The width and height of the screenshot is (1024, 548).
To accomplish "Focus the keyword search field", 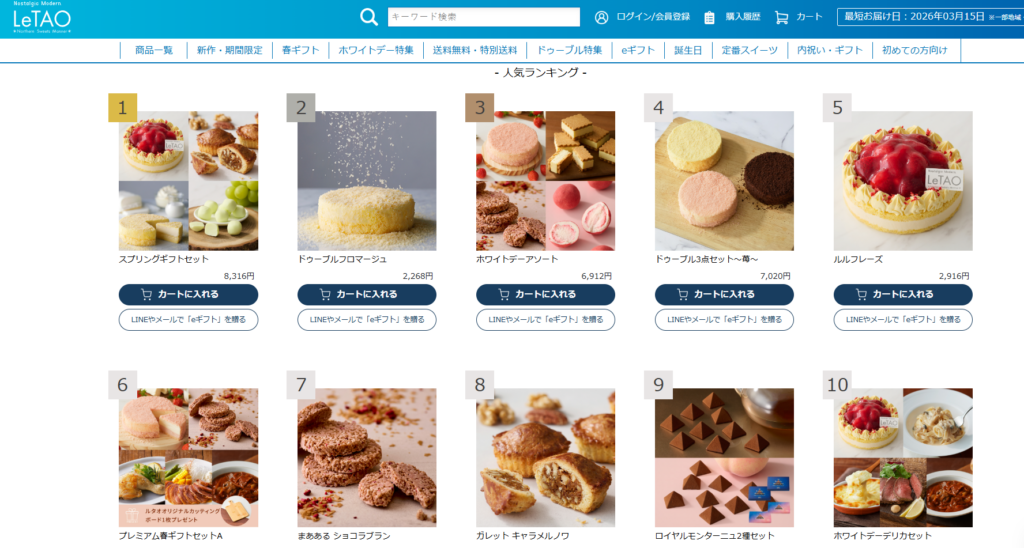I will pyautogui.click(x=484, y=17).
